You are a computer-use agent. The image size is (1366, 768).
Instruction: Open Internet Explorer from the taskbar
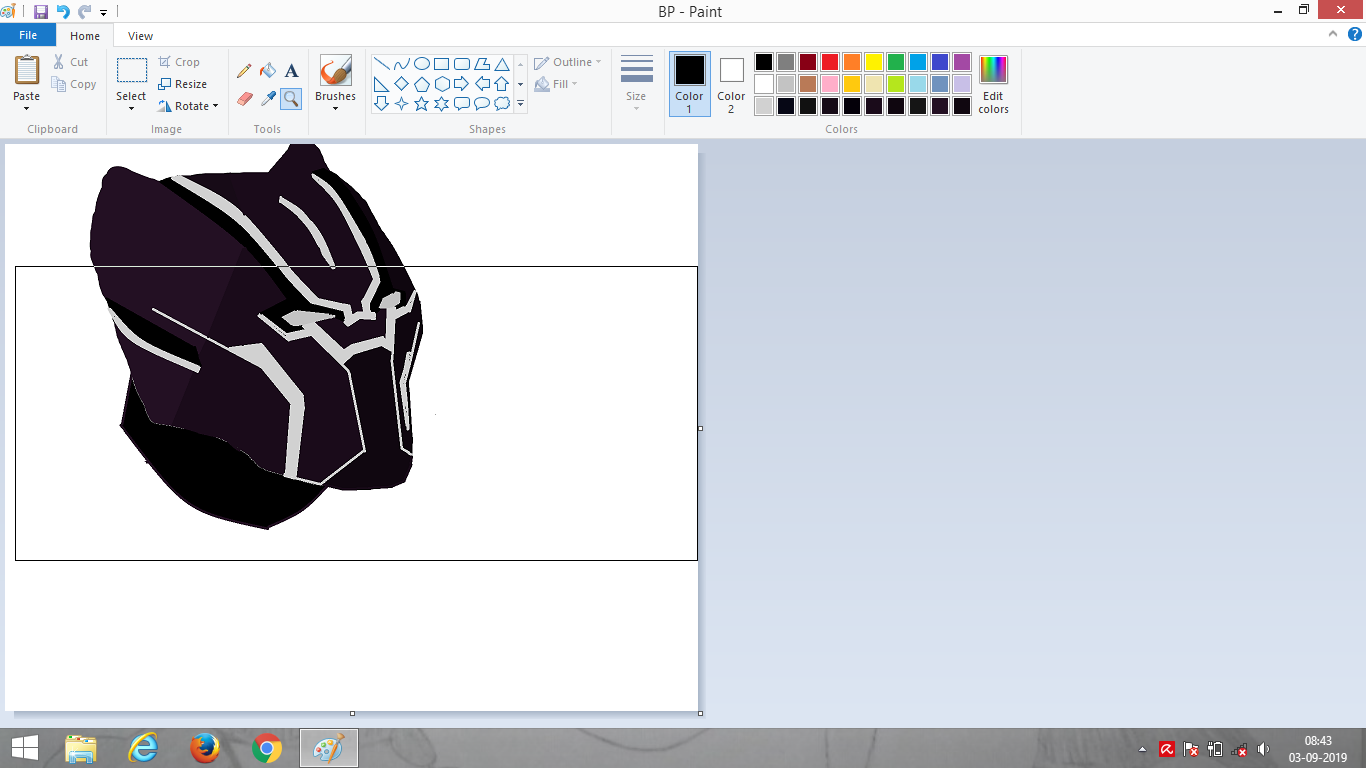[143, 748]
